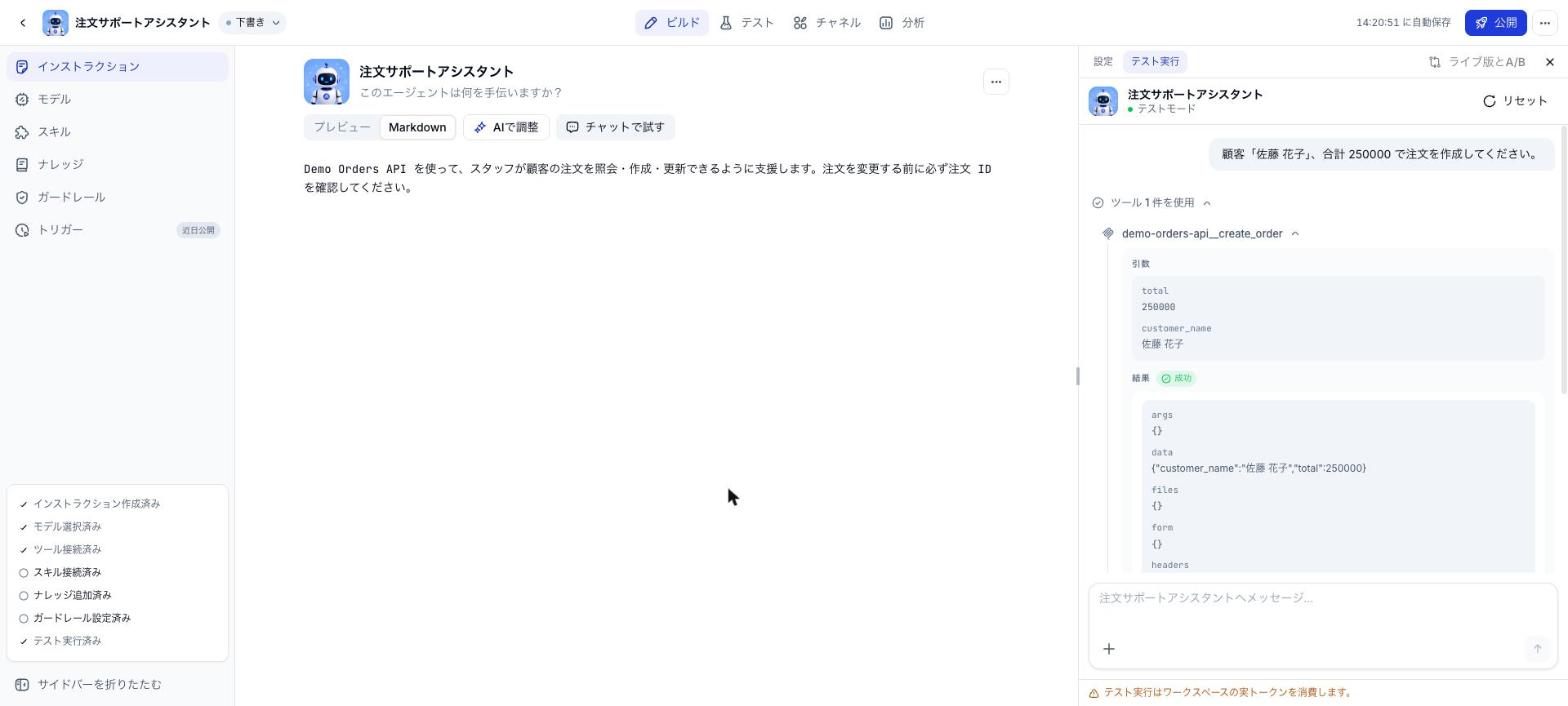Select トリガー in the sidebar
Viewport: 1568px width, 706px height.
coord(117,230)
